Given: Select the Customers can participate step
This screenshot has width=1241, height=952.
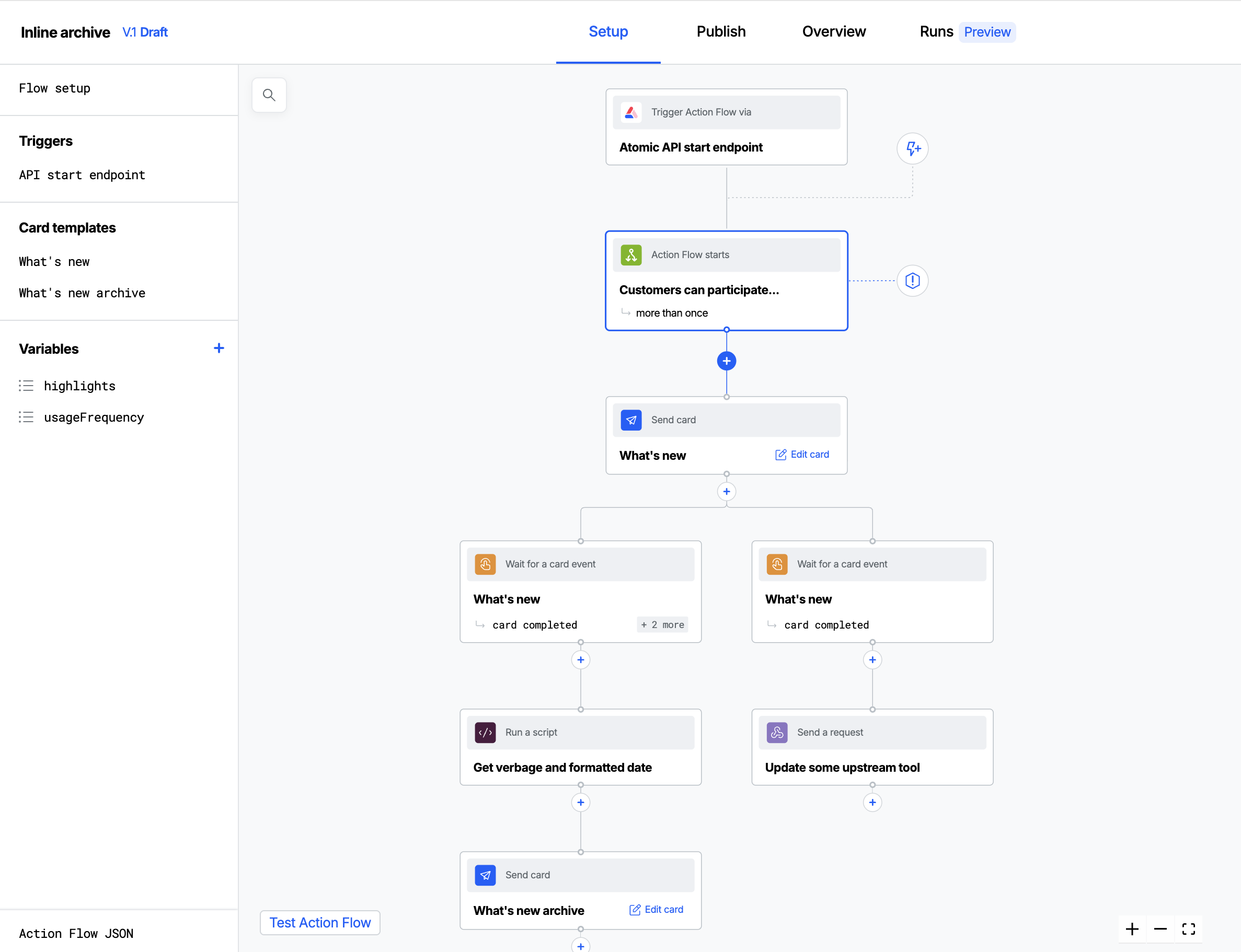Looking at the screenshot, I should [x=726, y=281].
